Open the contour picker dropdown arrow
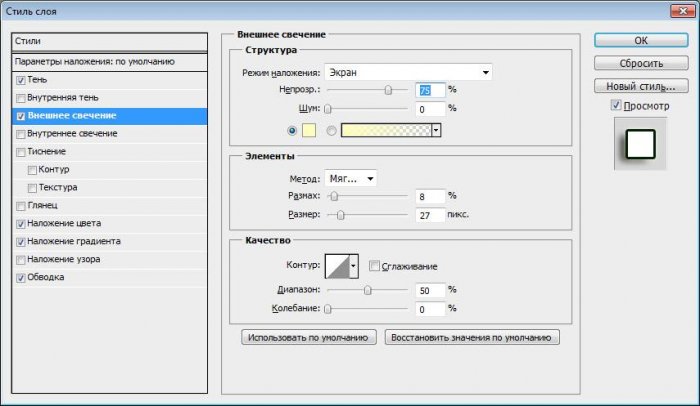 [x=354, y=265]
